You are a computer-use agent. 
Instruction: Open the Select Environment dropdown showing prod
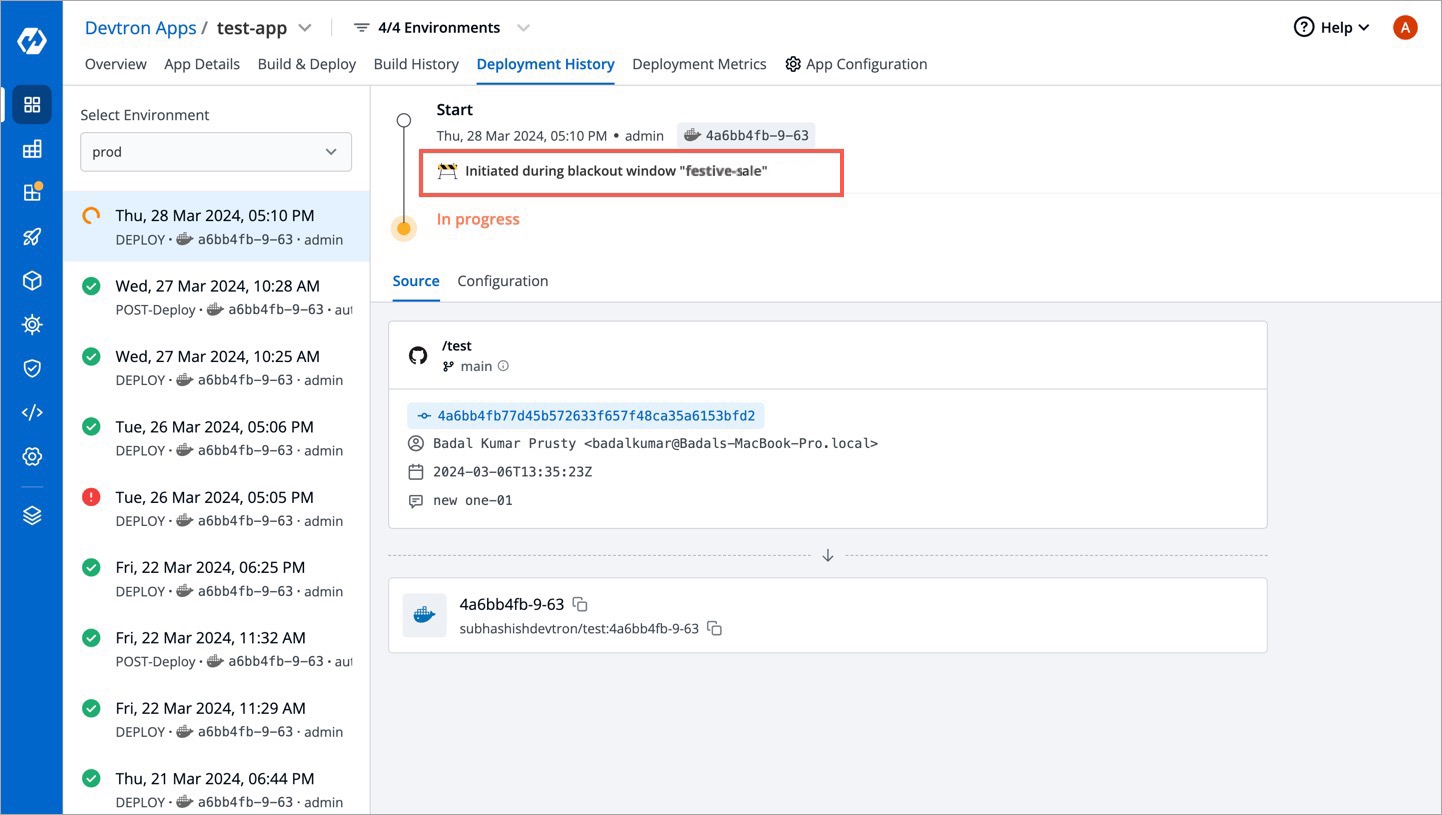click(215, 151)
